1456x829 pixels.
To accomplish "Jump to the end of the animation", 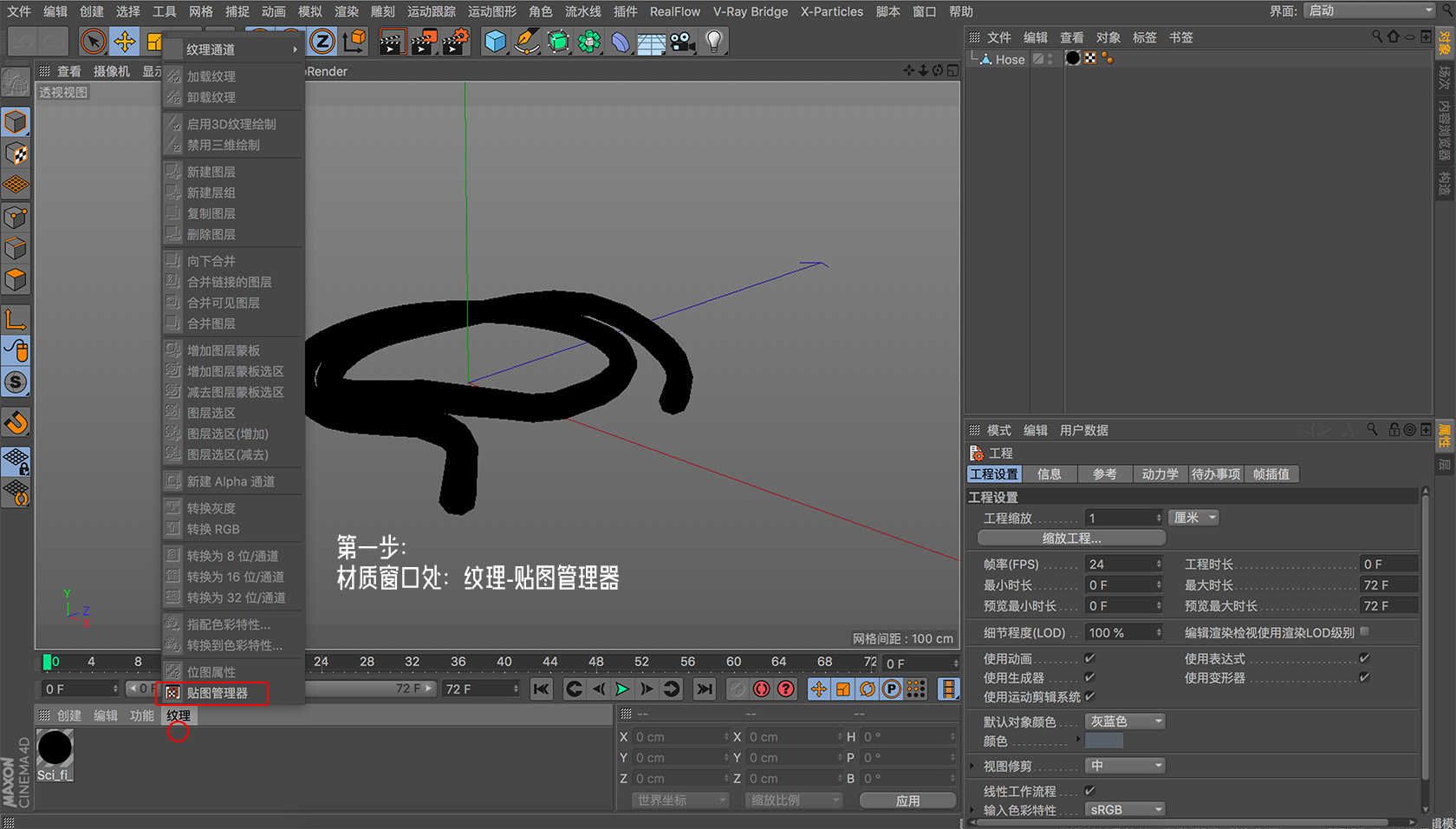I will pyautogui.click(x=705, y=689).
